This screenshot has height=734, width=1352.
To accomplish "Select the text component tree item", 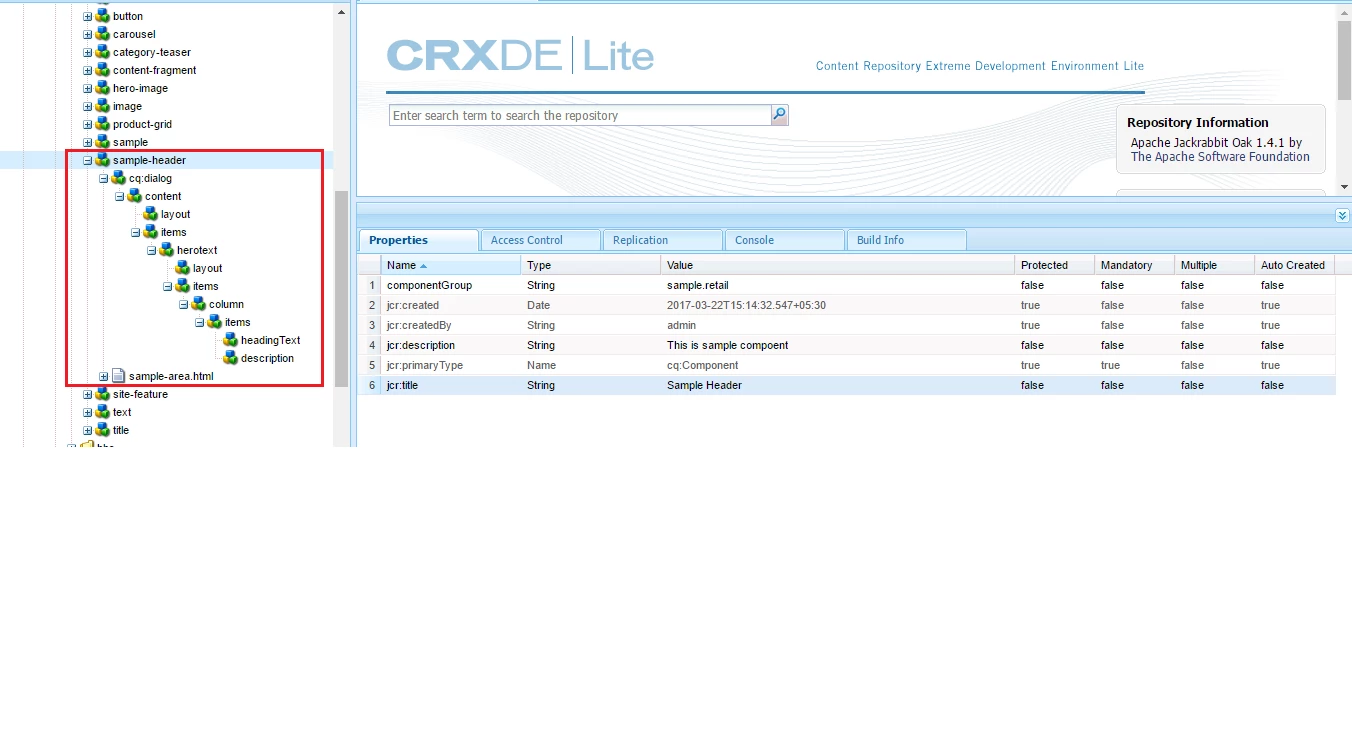I will [122, 412].
